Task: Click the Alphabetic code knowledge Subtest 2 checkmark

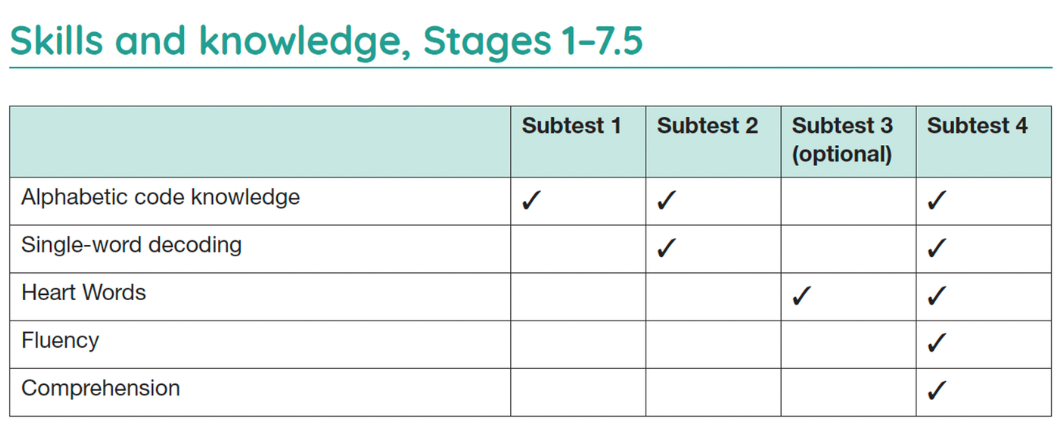Action: [666, 201]
